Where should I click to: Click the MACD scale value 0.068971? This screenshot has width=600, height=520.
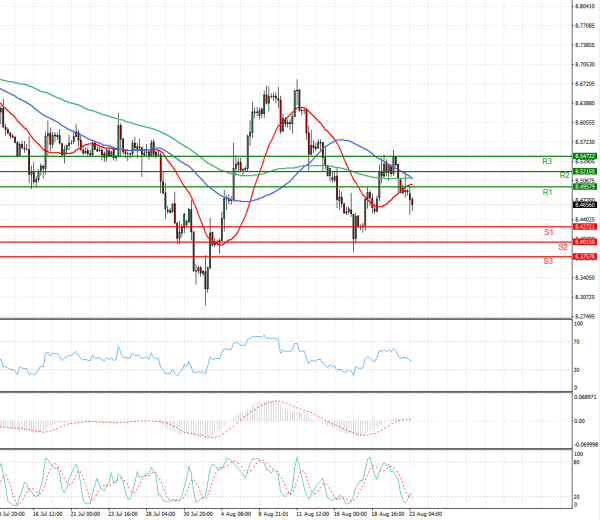[x=585, y=397]
